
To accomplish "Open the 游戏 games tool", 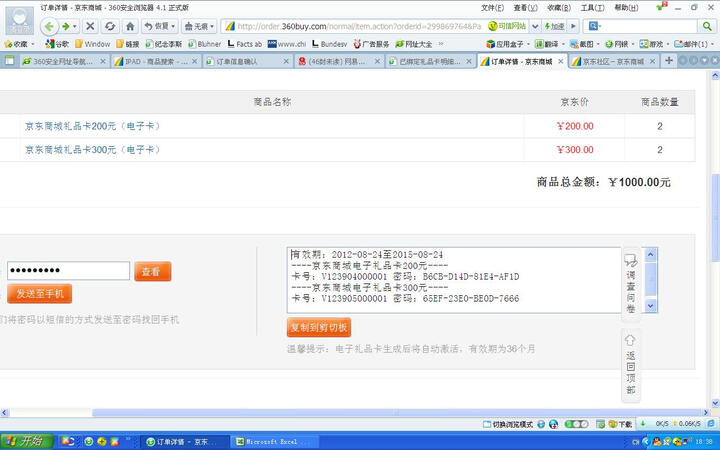I will point(654,44).
